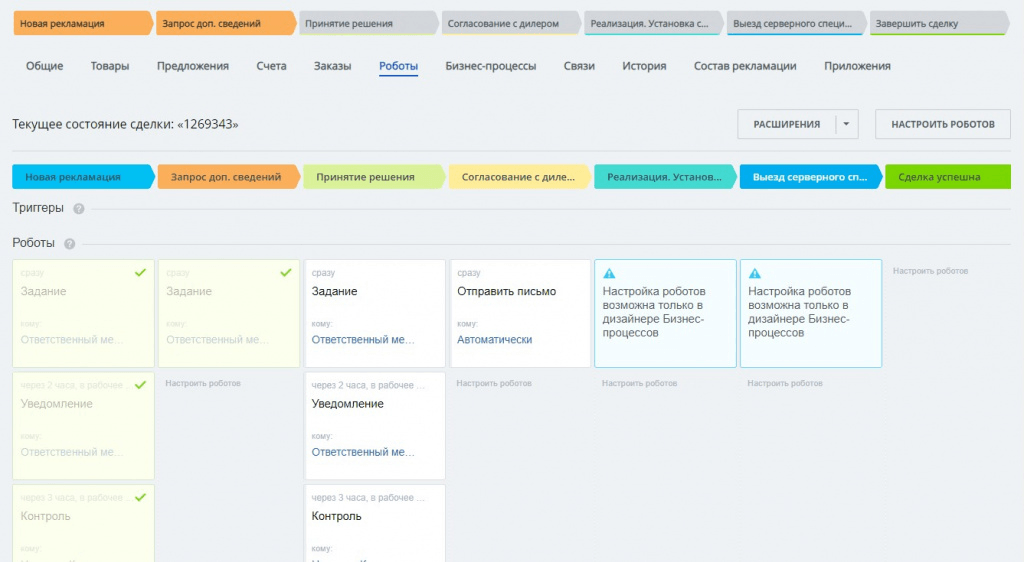Open Ответственный recipient on active Задание robot
The width and height of the screenshot is (1024, 562).
pyautogui.click(x=363, y=340)
